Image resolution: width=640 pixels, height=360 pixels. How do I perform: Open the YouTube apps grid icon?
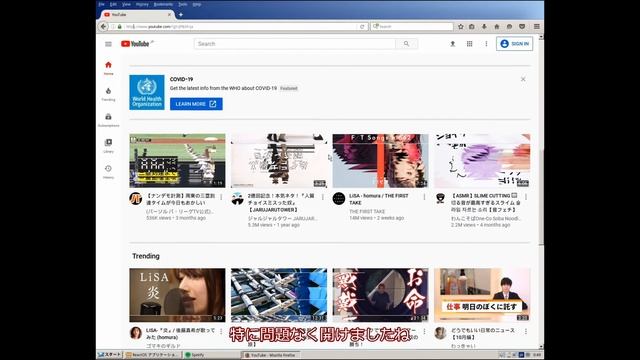(469, 44)
